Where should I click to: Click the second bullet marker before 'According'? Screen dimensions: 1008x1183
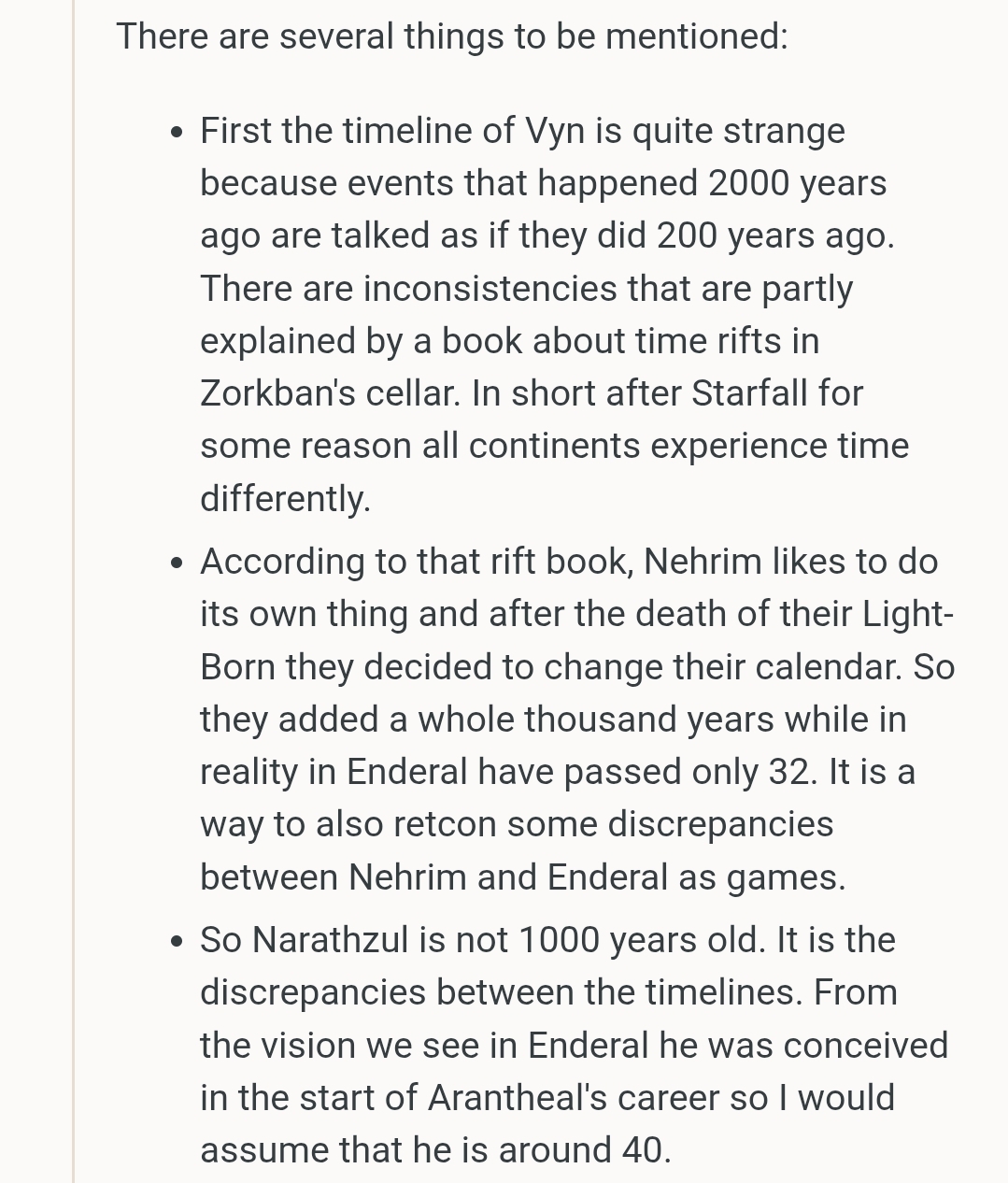[x=177, y=563]
